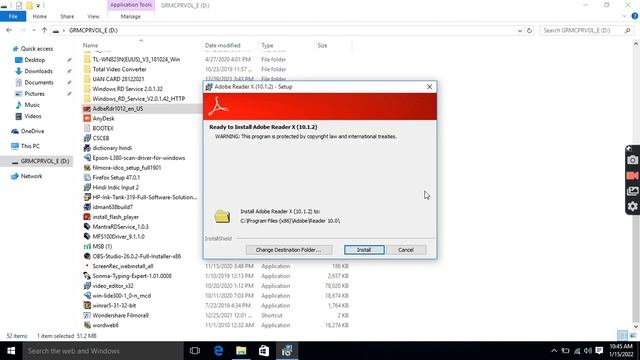Select Sonma-Typing-Expert-1.01.0008 file
The width and height of the screenshot is (640, 360).
[x=127, y=276]
